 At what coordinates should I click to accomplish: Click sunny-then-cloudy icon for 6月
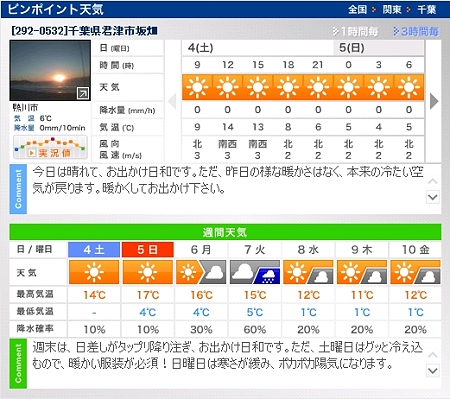point(201,272)
